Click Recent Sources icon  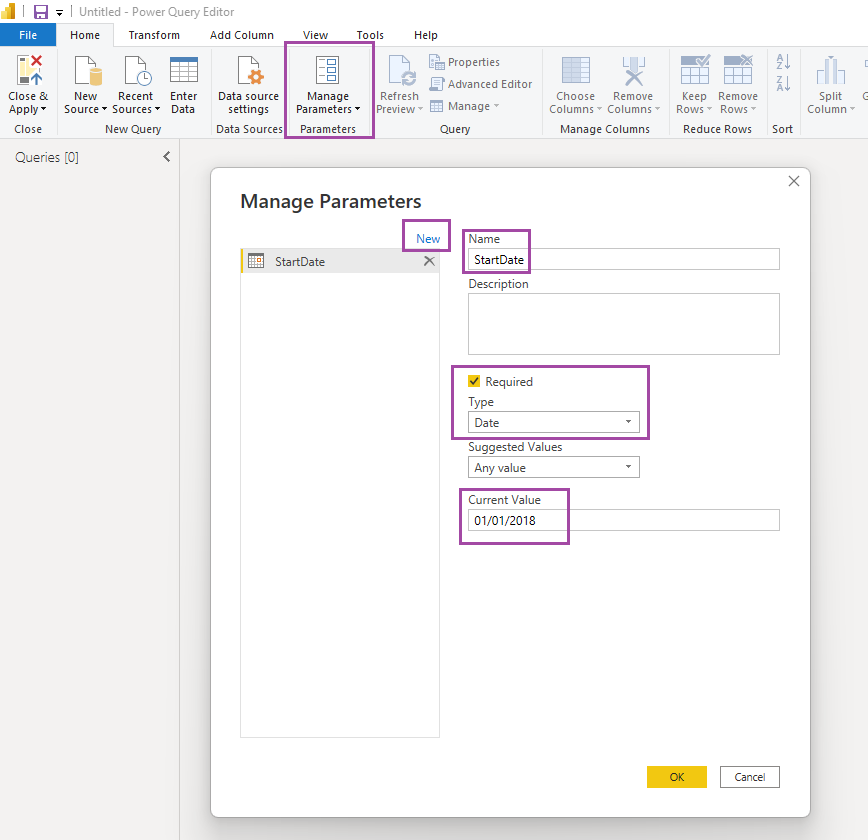[136, 70]
